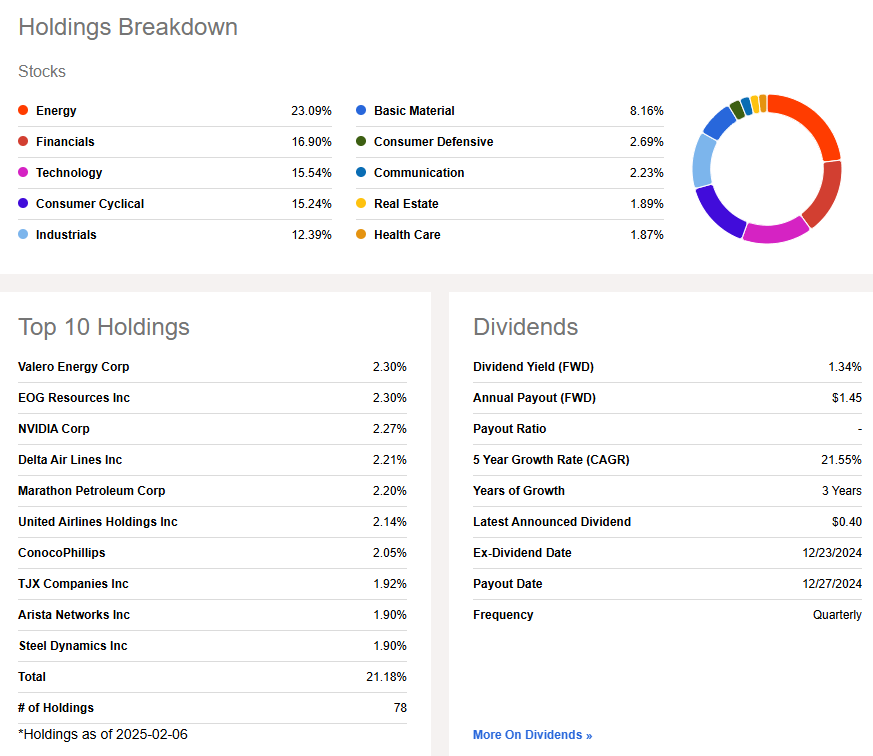Screen dimensions: 873x756
Task: Click the Energy orange legend dot
Action: [x=23, y=111]
